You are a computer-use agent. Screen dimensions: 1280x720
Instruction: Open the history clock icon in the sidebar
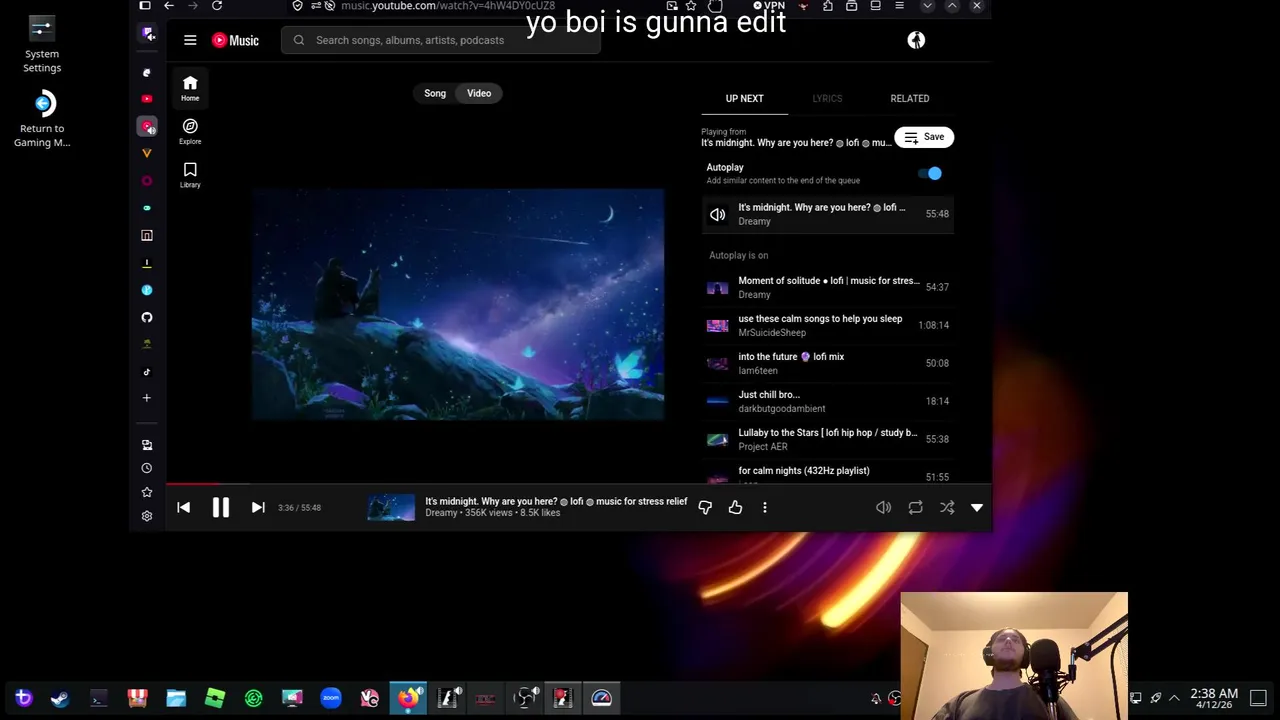(147, 468)
